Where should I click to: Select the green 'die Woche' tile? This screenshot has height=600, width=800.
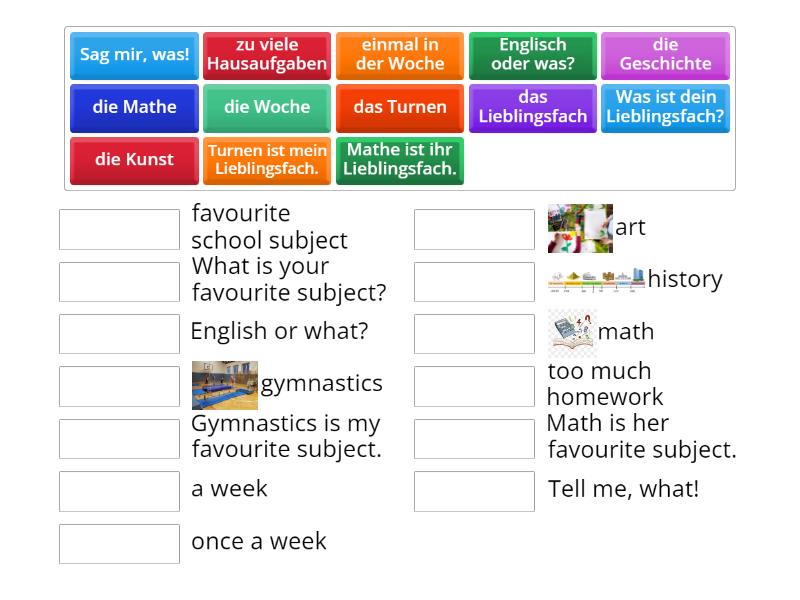[x=267, y=108]
